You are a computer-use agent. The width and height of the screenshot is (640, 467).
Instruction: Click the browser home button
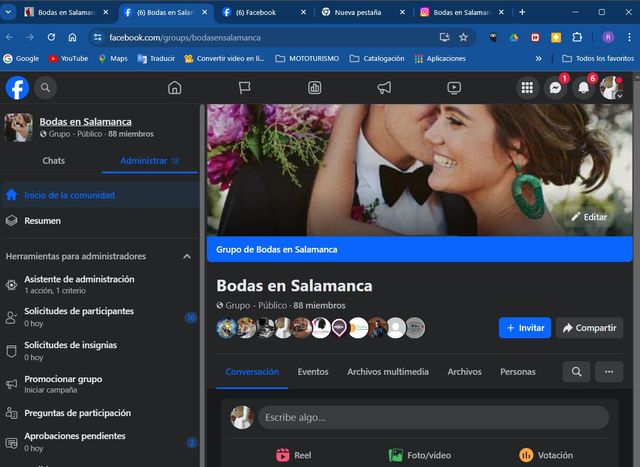(x=72, y=37)
